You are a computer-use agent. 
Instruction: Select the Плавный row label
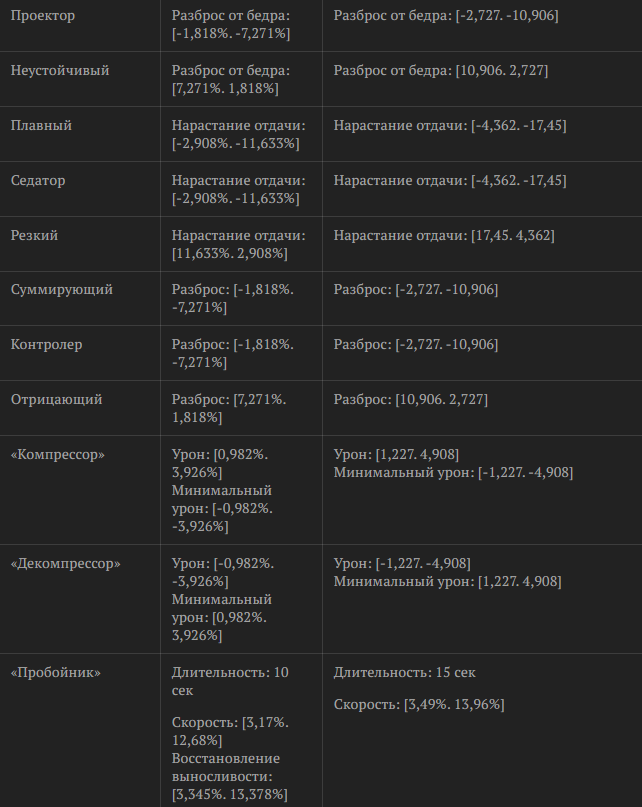(41, 126)
